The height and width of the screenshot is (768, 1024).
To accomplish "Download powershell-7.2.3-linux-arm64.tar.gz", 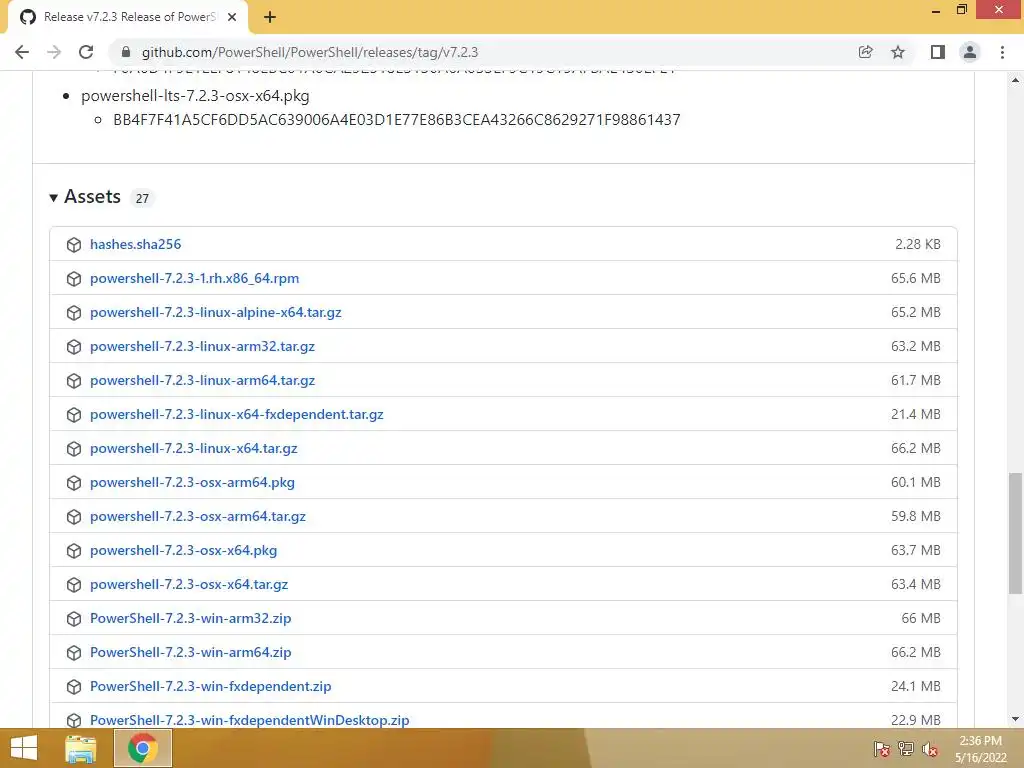I will [202, 380].
